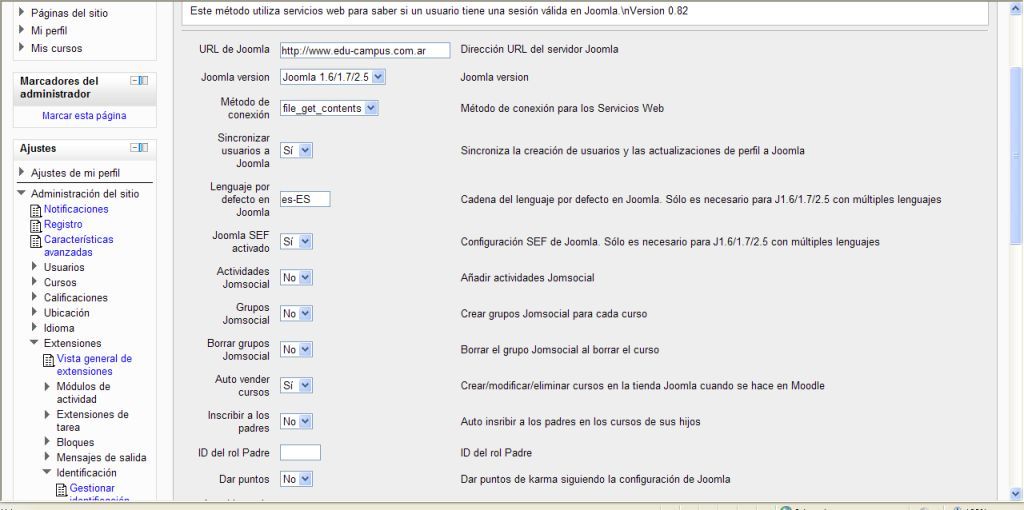1024x510 pixels.
Task: Open the Joomla SEF activado selector
Action: pyautogui.click(x=297, y=242)
